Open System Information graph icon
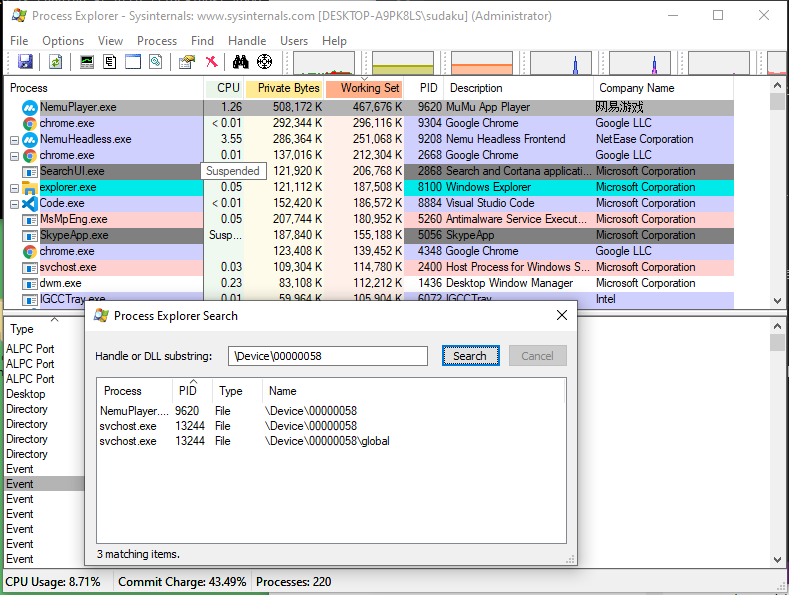The width and height of the screenshot is (789, 595). pos(87,62)
